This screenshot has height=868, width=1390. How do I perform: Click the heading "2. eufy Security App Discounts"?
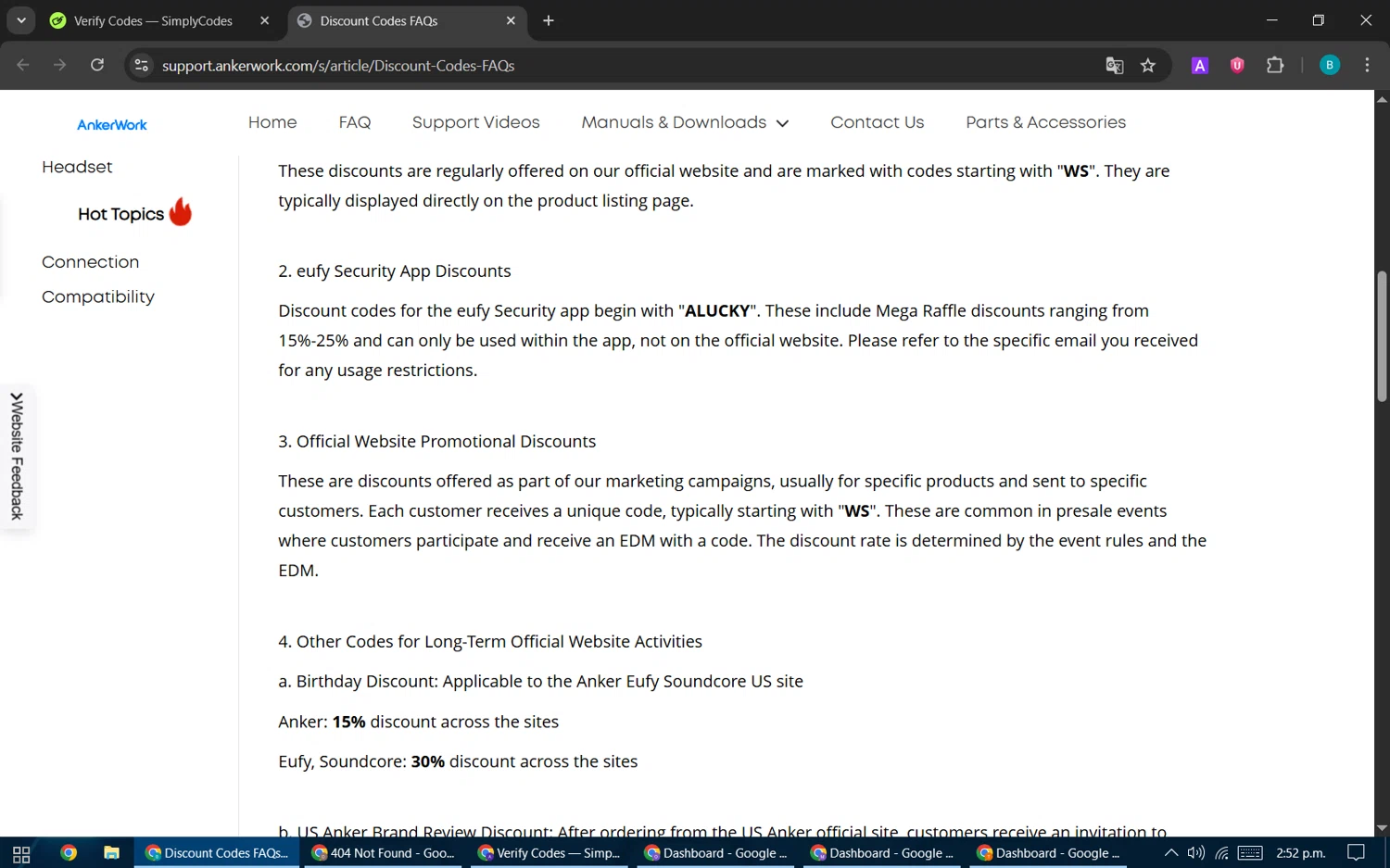coord(395,271)
